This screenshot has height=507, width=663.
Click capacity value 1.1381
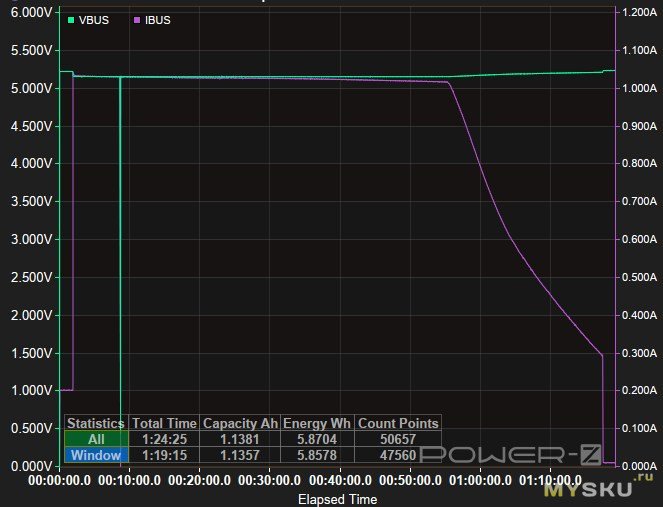(240, 439)
